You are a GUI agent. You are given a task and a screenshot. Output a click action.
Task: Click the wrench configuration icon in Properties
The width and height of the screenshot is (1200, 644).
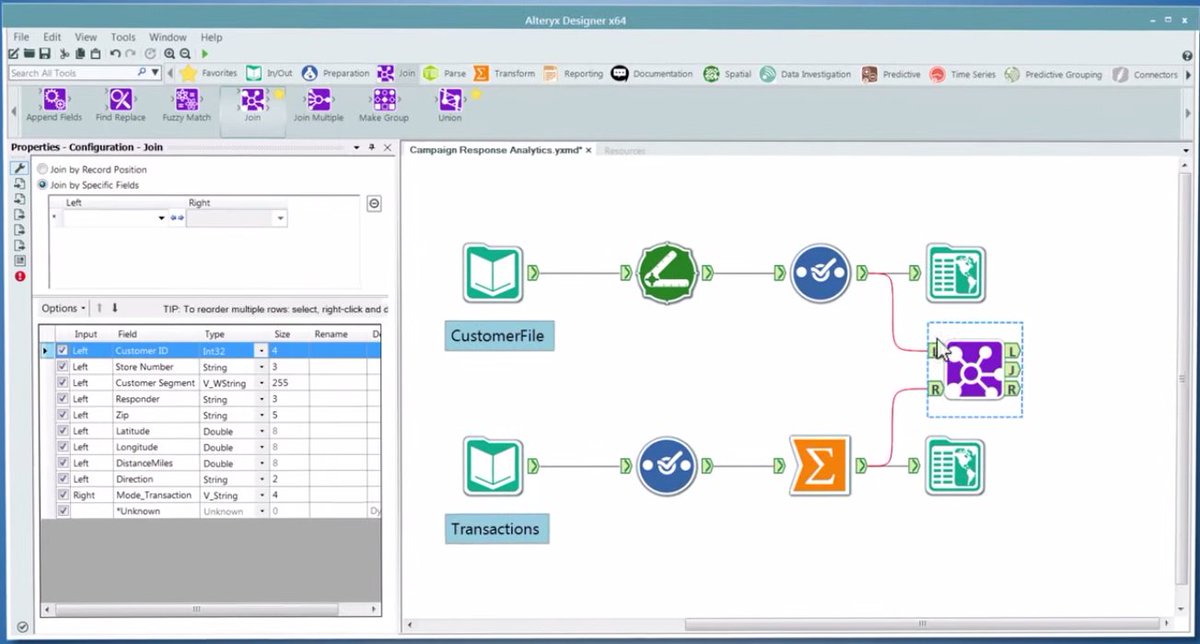point(20,169)
